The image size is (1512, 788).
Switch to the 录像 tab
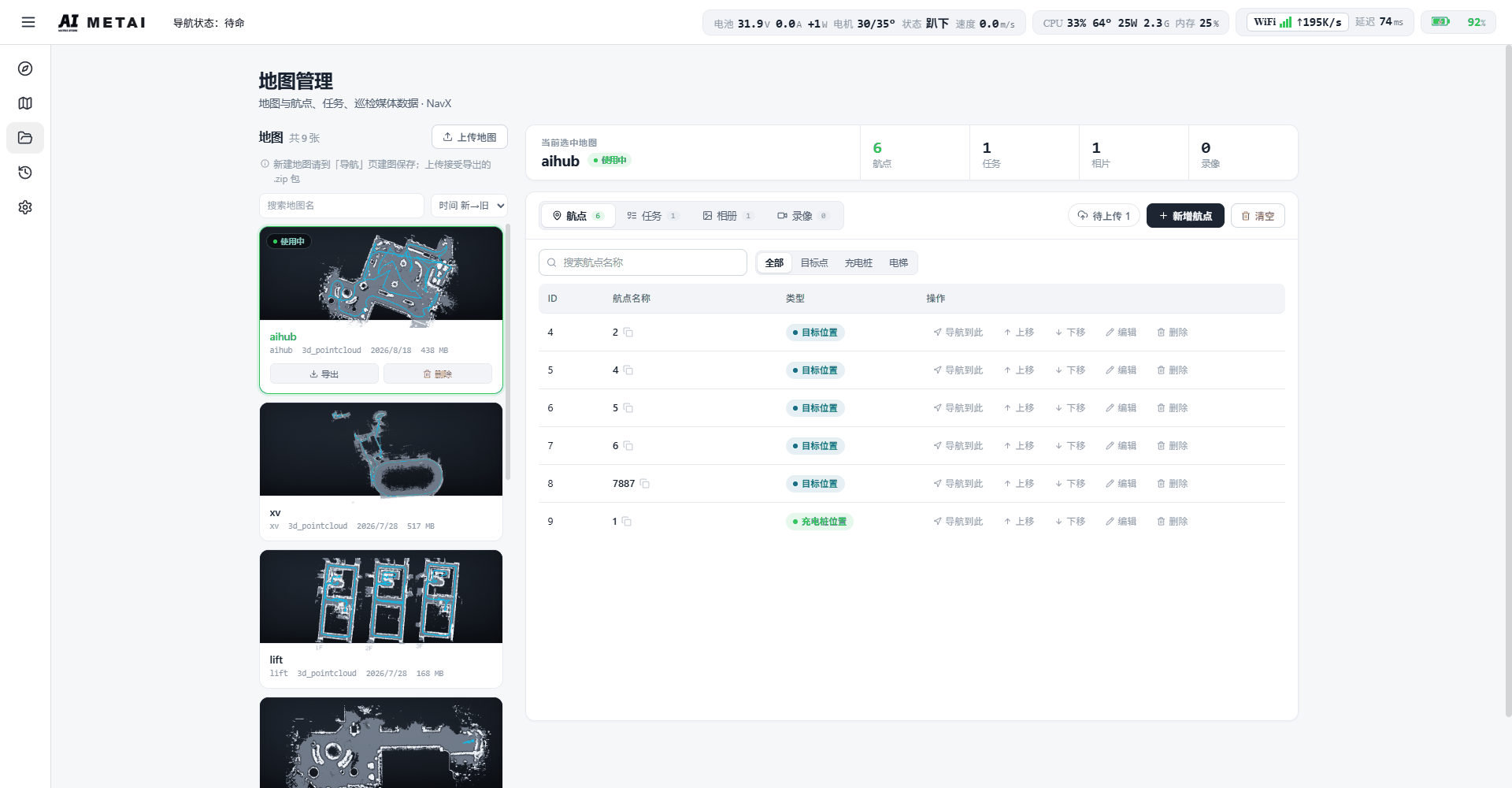[802, 216]
